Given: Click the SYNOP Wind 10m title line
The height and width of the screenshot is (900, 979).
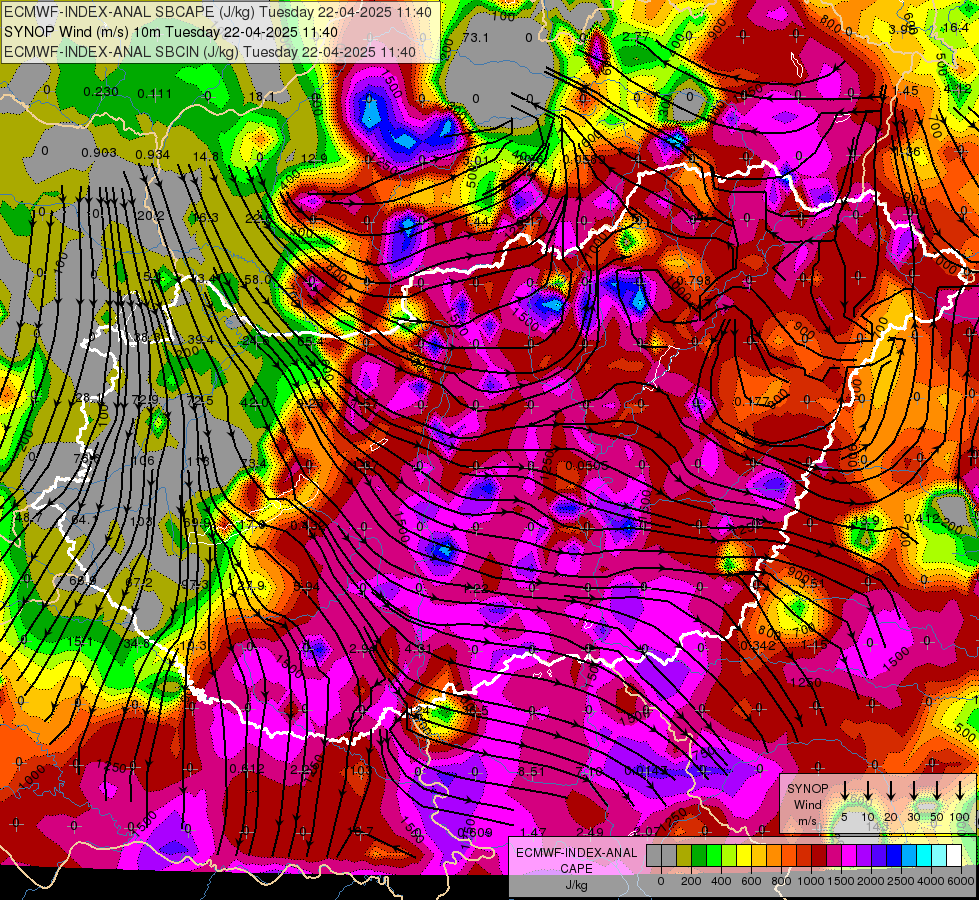Looking at the screenshot, I should coord(170,32).
